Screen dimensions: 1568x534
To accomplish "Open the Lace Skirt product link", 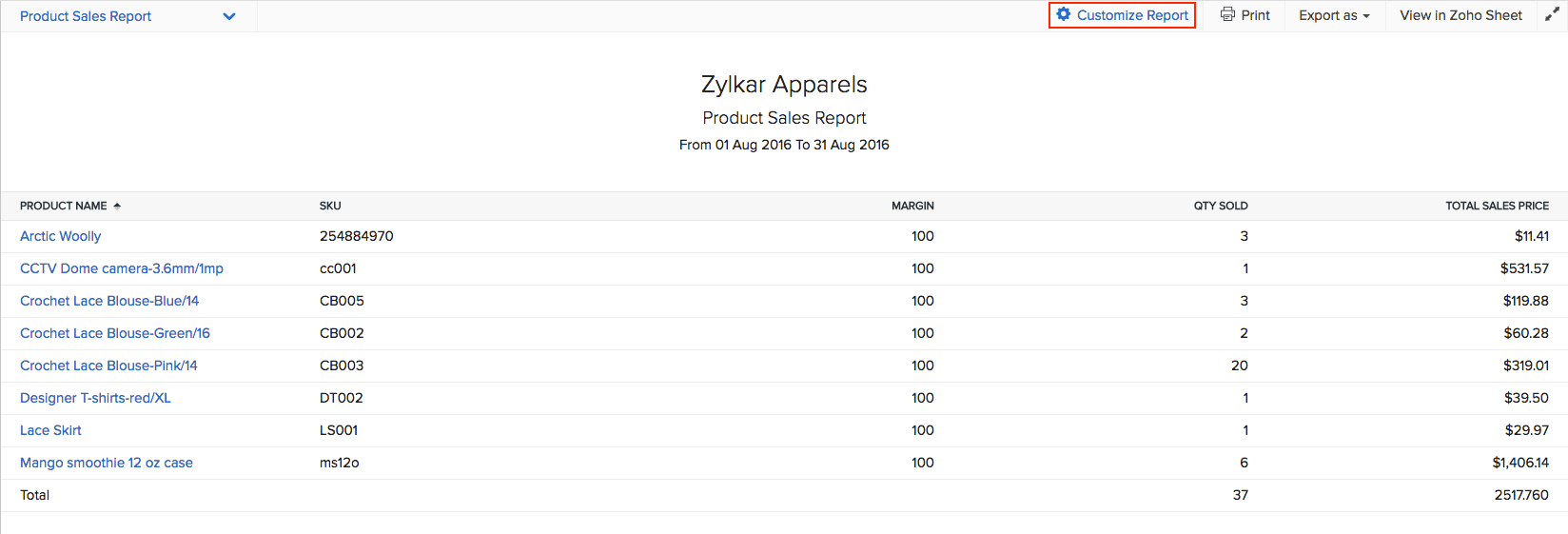I will coord(50,430).
